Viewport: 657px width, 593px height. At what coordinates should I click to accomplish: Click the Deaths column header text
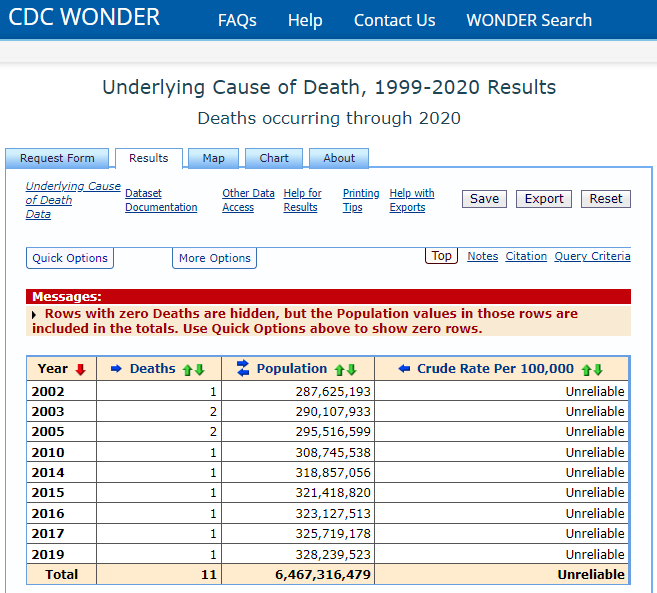(x=153, y=368)
